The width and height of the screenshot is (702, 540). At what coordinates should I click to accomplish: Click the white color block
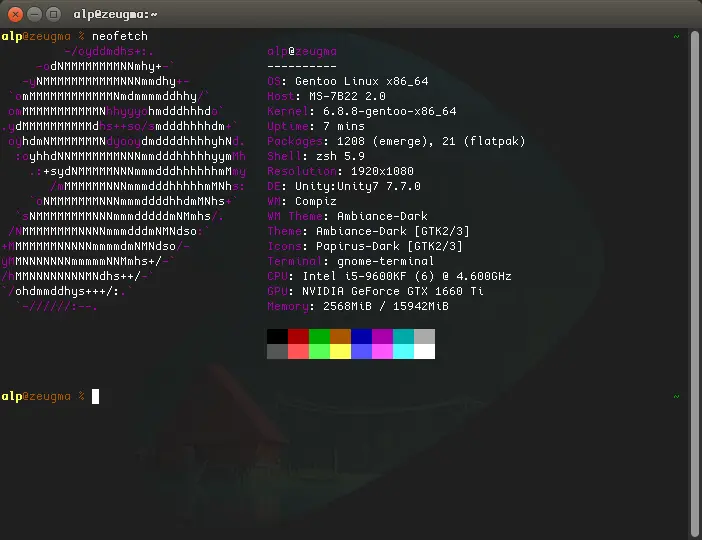pyautogui.click(x=425, y=351)
